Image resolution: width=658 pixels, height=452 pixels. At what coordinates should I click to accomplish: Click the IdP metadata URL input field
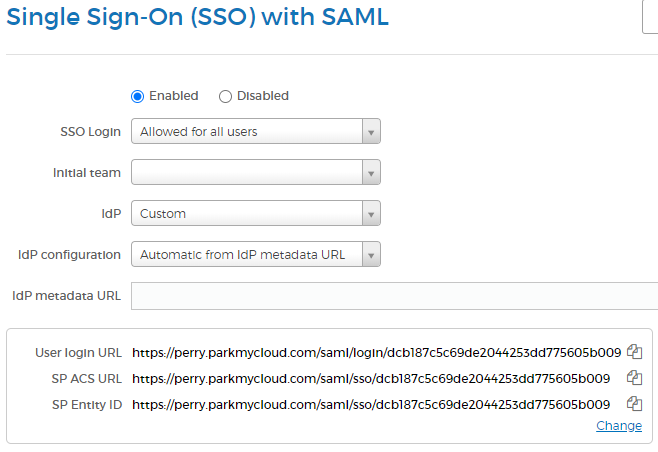[394, 296]
